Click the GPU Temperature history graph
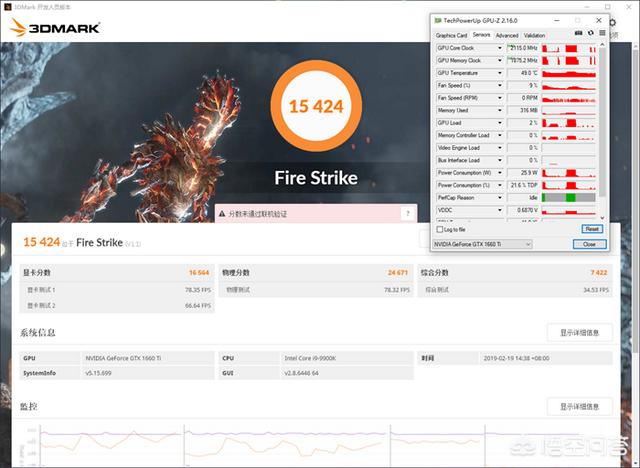640x468 pixels. click(x=569, y=73)
